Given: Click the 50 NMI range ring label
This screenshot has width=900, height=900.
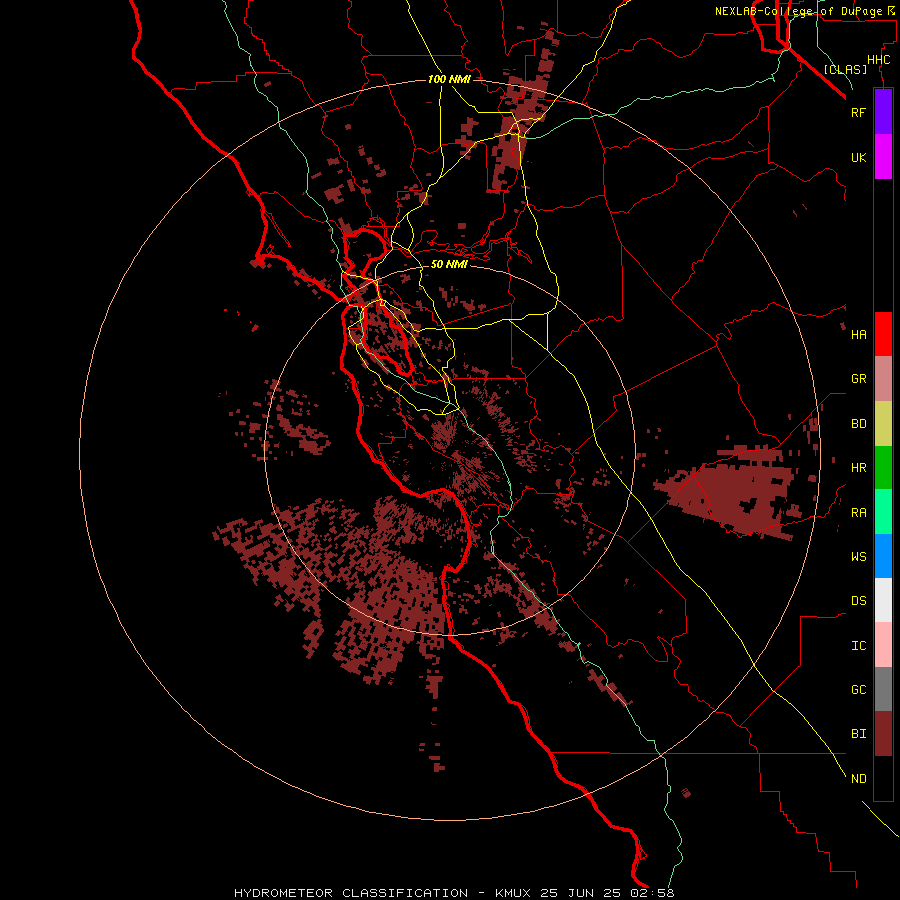Looking at the screenshot, I should point(449,264).
